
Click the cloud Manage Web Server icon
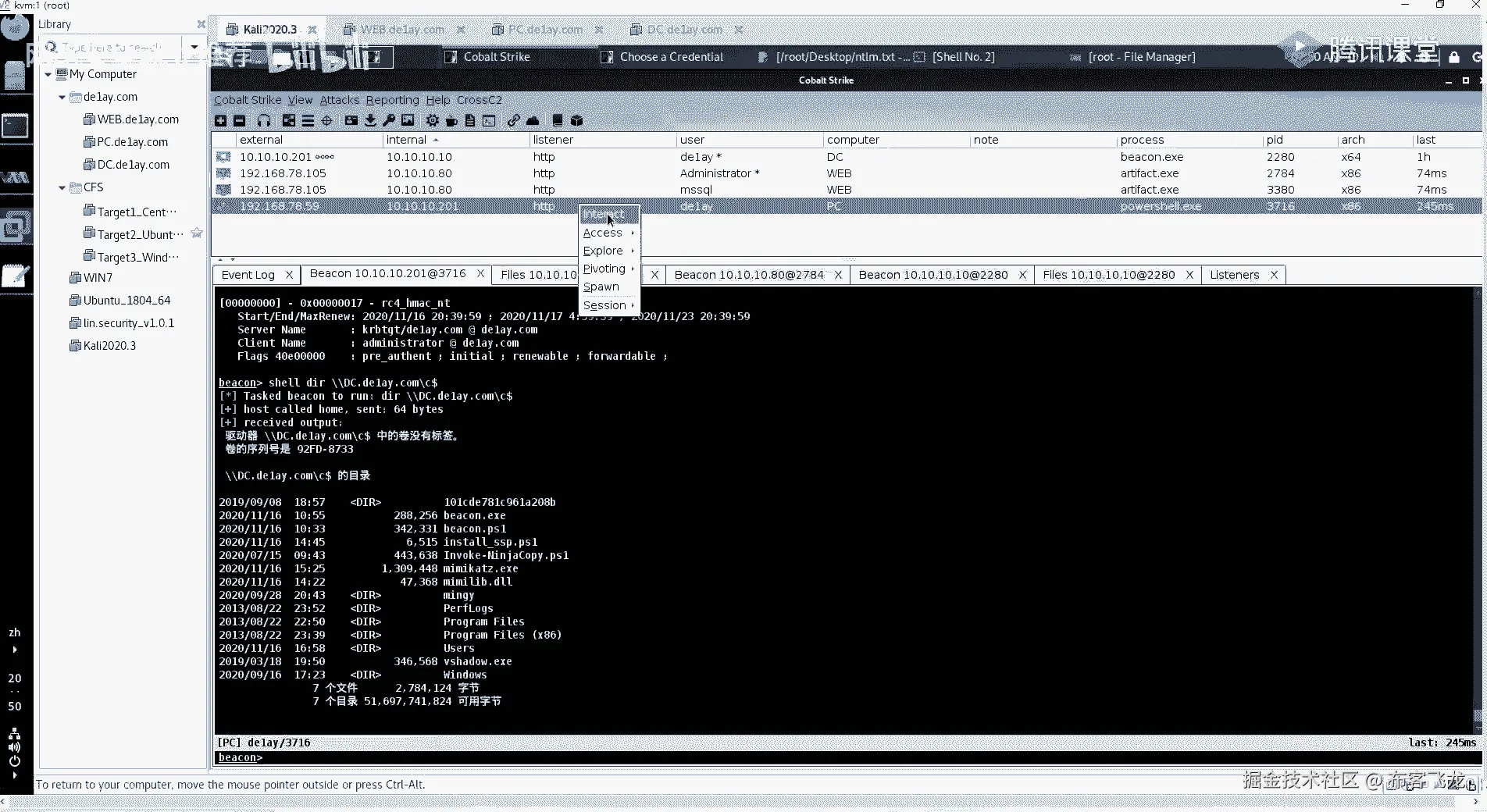[x=533, y=120]
